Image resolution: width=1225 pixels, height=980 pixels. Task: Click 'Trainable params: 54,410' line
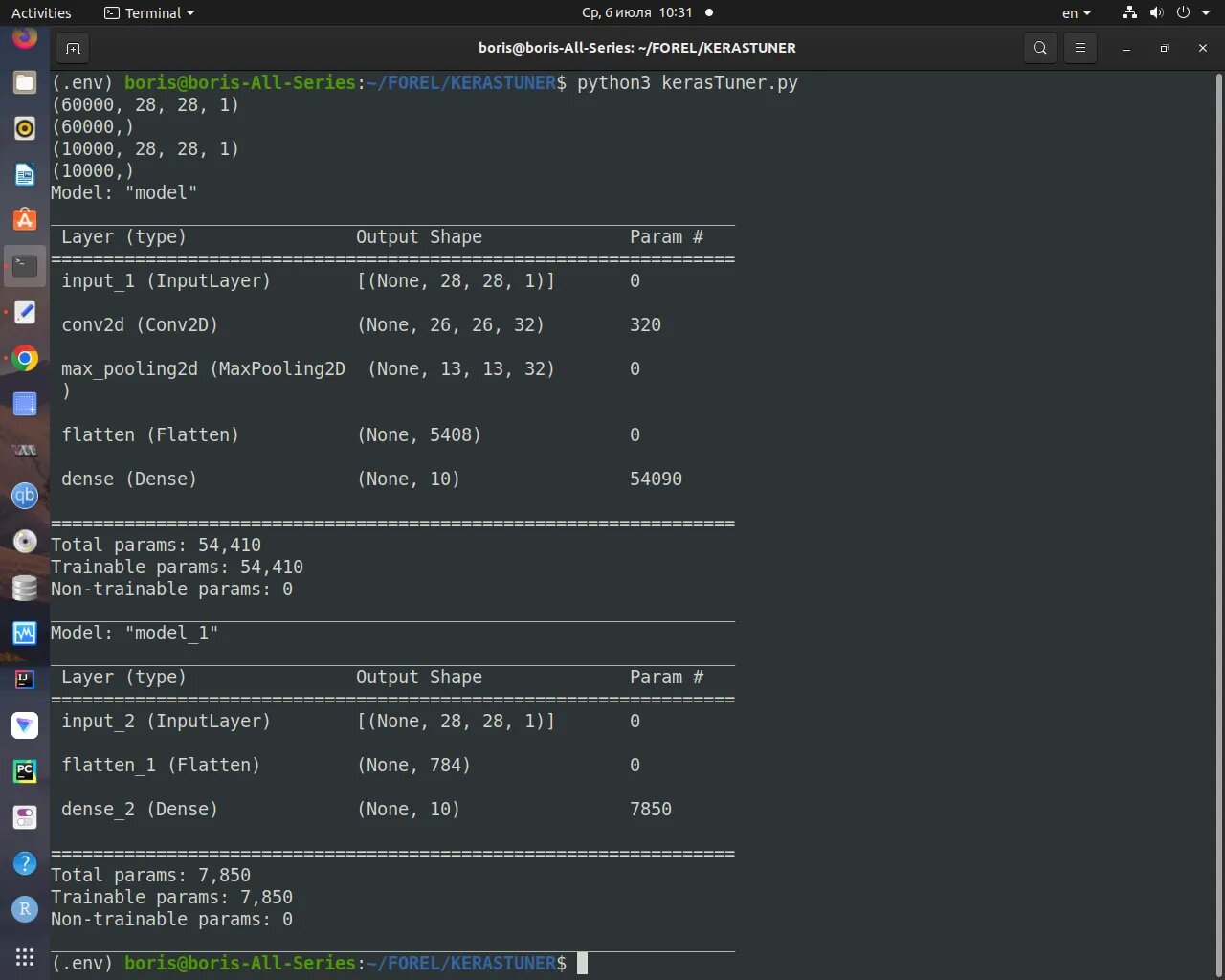click(x=177, y=567)
